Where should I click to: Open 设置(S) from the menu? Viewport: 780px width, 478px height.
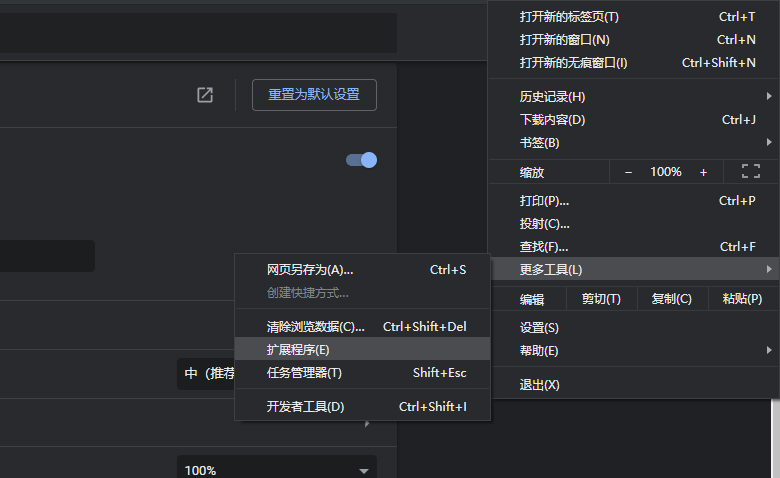coord(633,328)
